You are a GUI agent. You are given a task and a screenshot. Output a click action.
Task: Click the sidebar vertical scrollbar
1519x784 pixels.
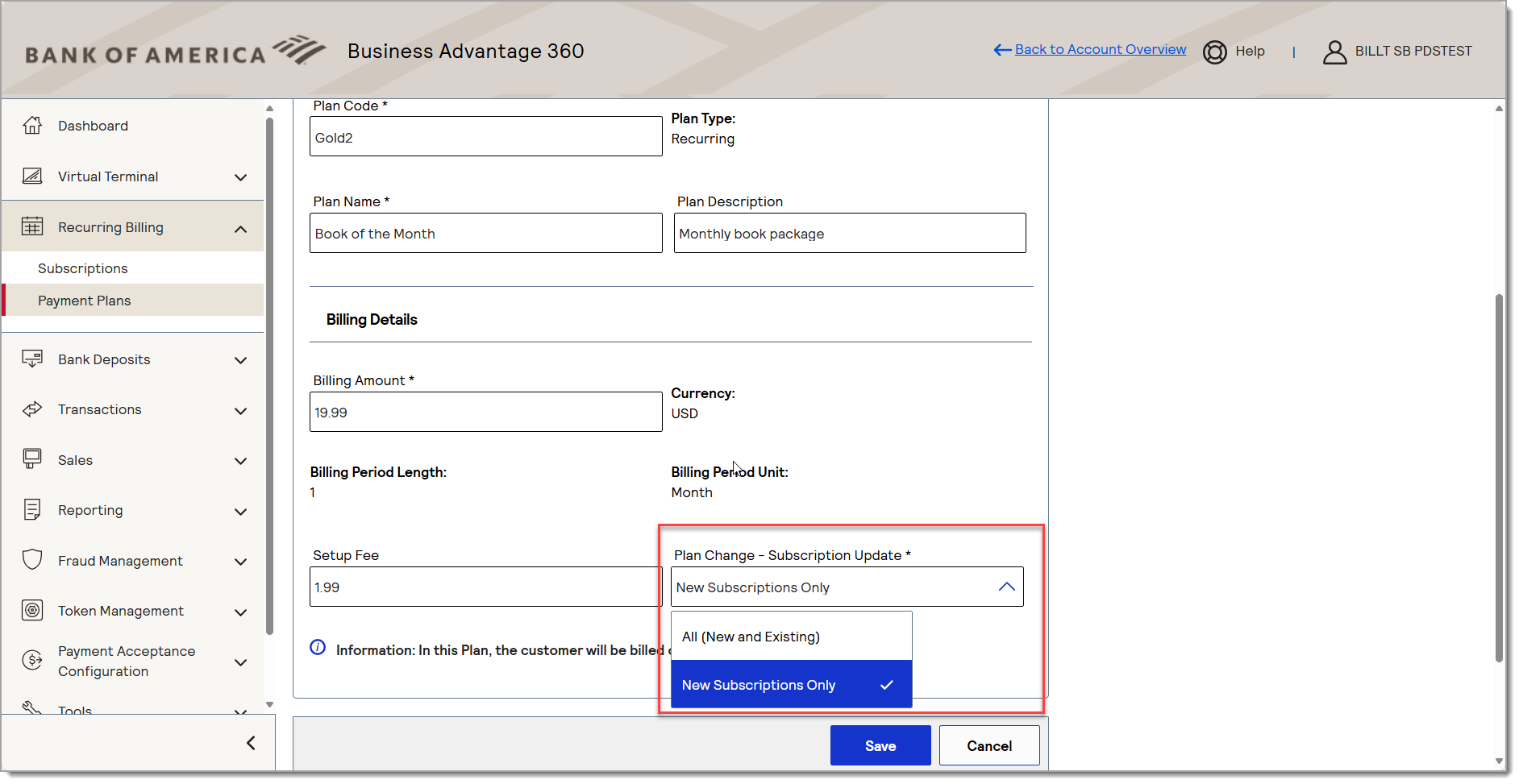(269, 375)
